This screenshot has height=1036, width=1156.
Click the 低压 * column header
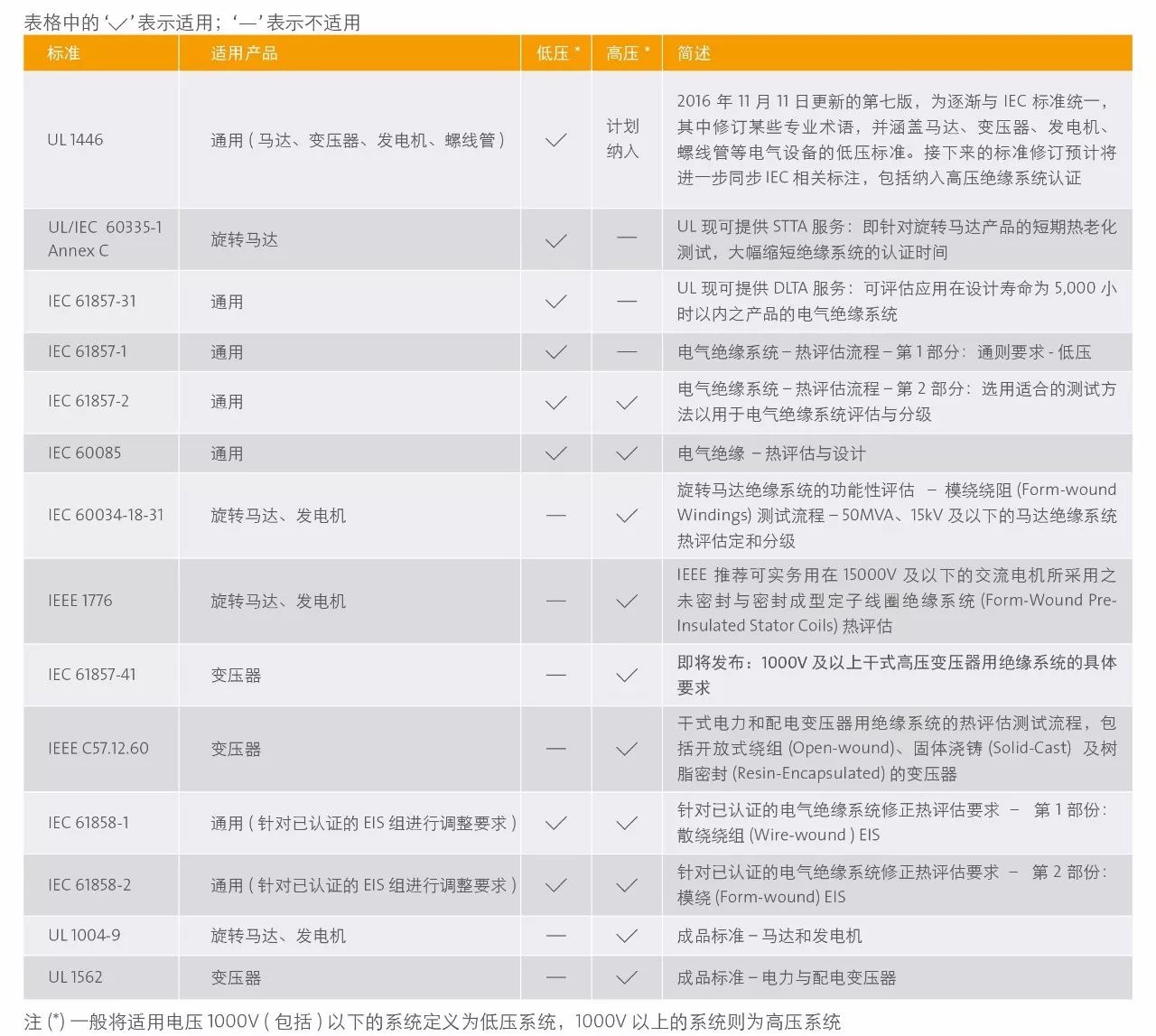(x=557, y=53)
